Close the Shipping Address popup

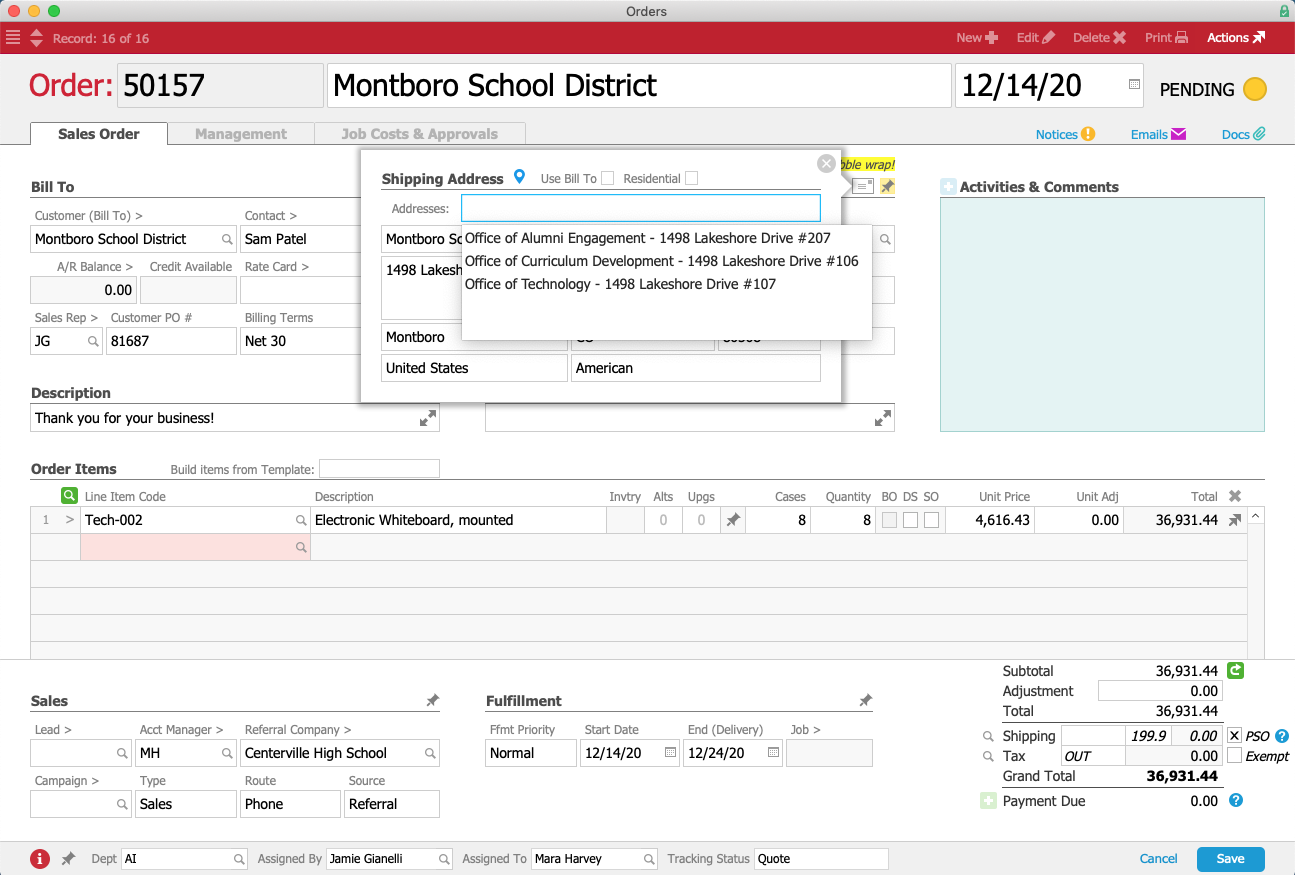coord(826,164)
